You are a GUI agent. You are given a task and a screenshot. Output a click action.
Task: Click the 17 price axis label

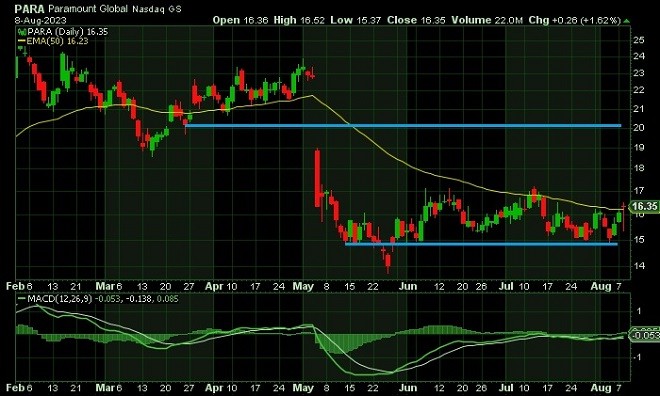639,191
